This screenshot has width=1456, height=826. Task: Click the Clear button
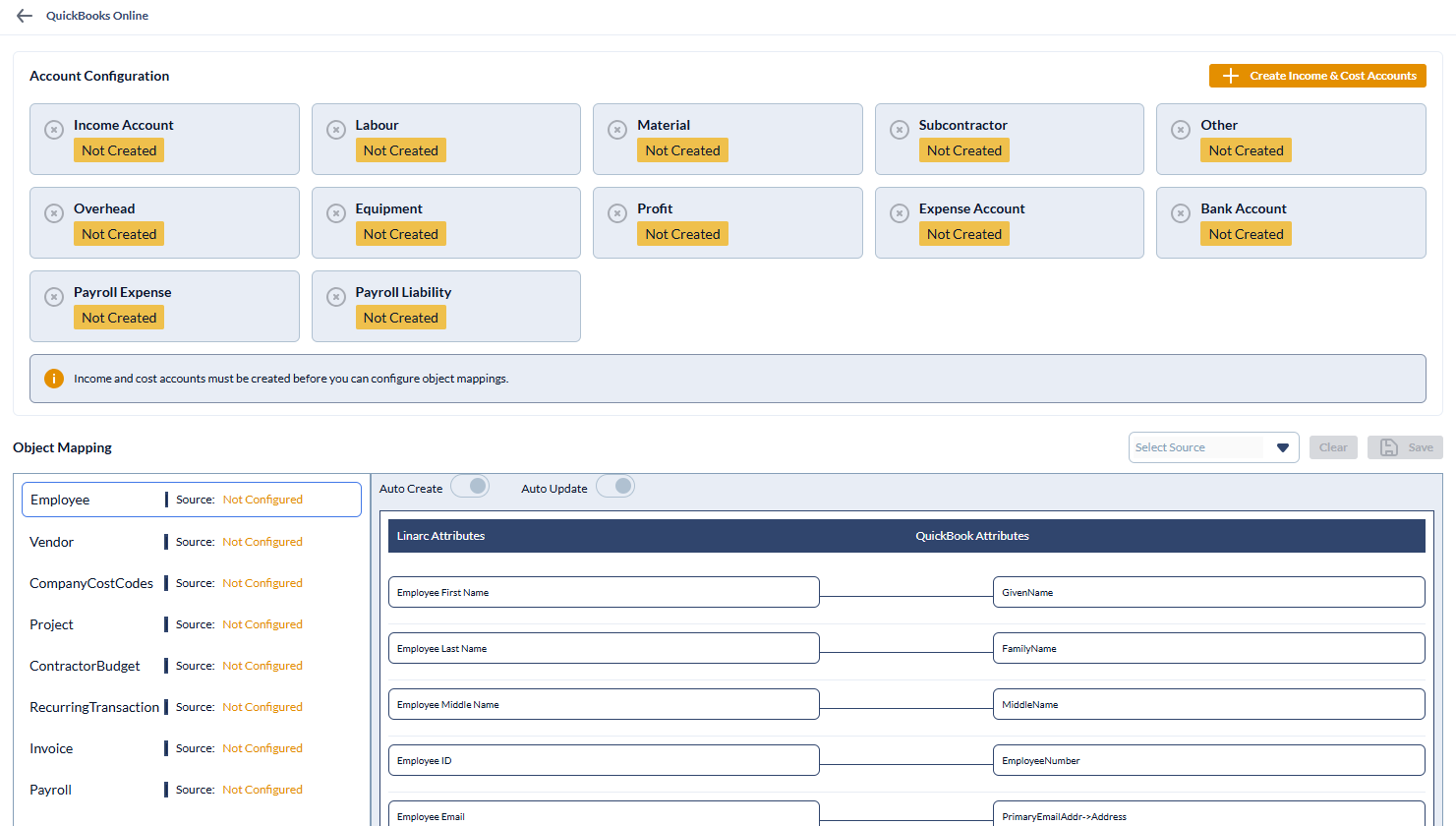(x=1333, y=447)
